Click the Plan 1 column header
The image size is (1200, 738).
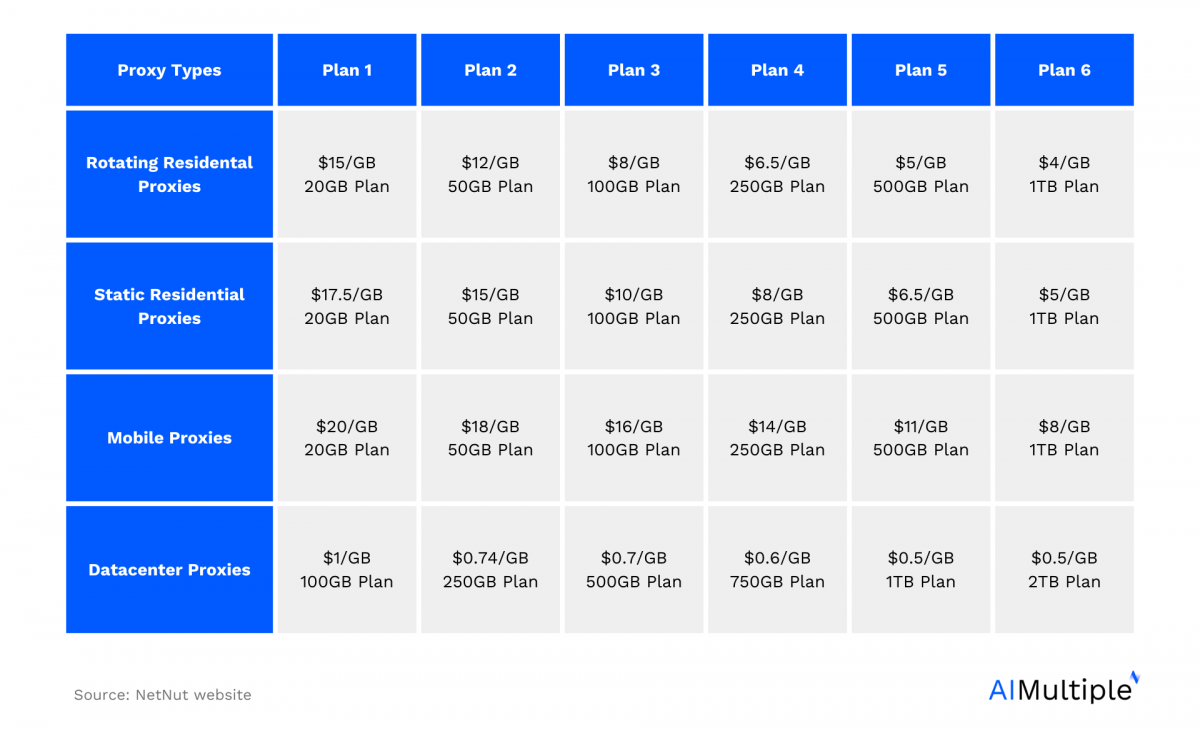(347, 70)
